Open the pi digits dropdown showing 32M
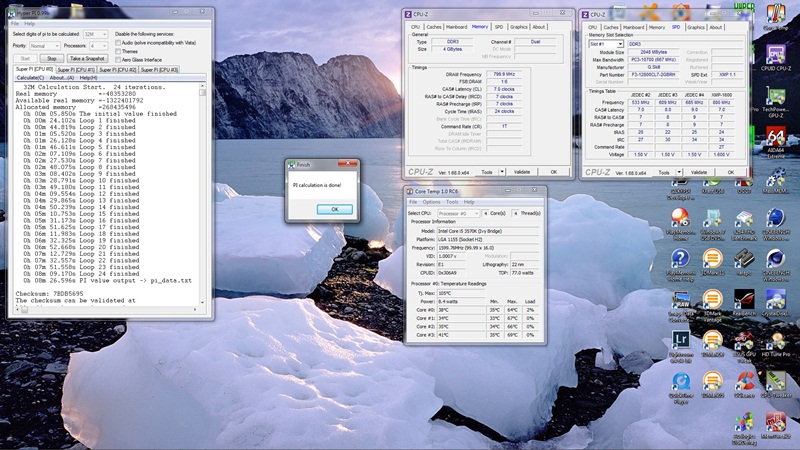Image resolution: width=800 pixels, height=450 pixels. click(95, 34)
